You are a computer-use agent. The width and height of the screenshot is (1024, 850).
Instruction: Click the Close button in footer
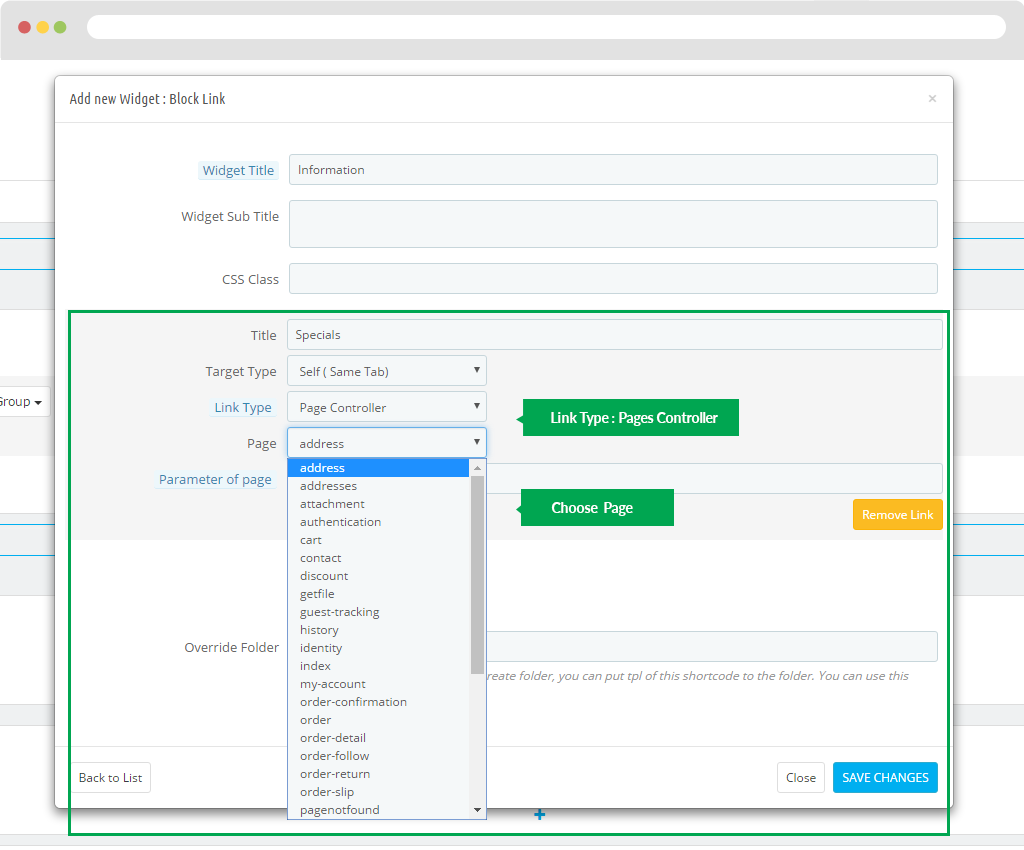point(800,778)
